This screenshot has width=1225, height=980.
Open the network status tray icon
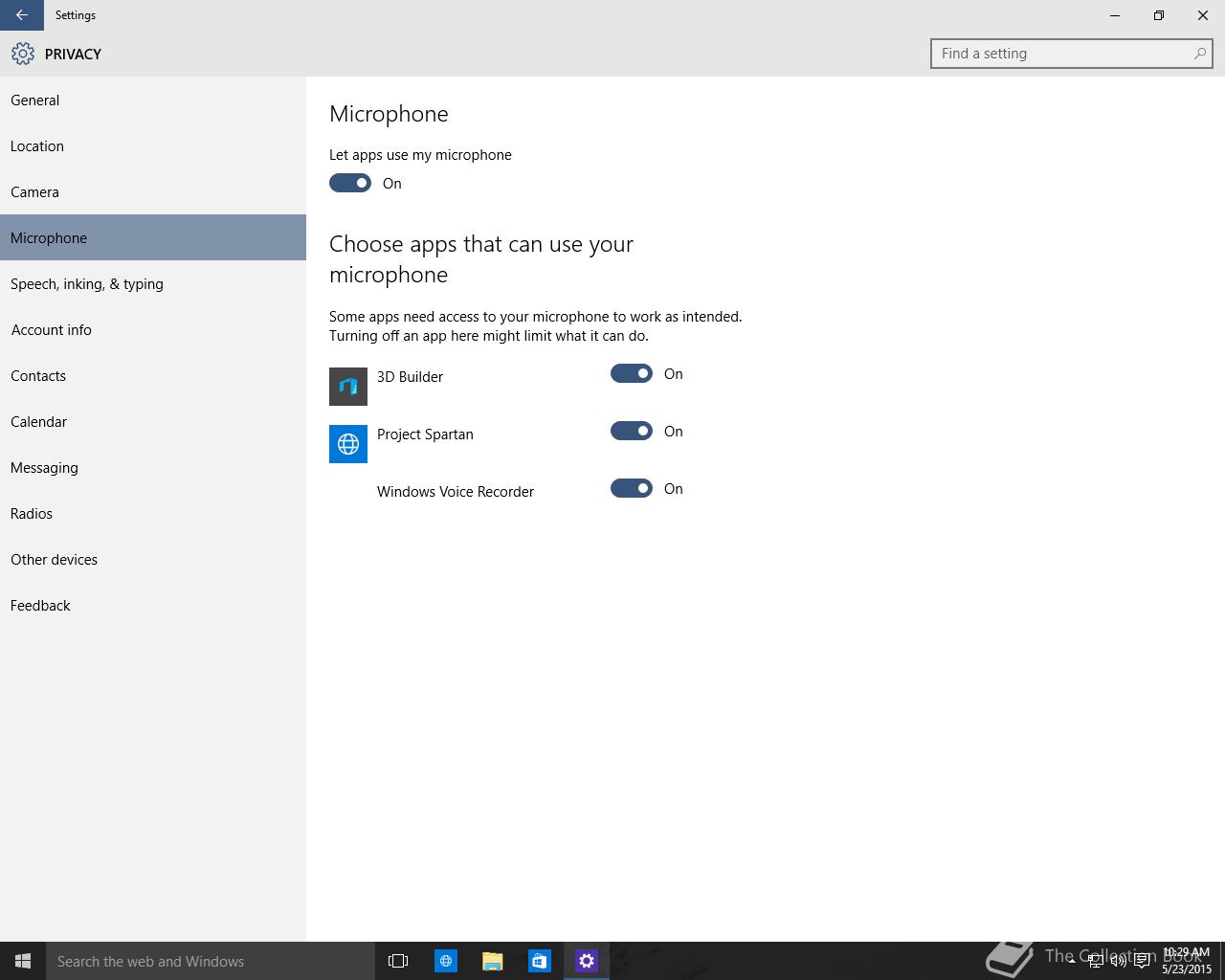pos(1095,961)
